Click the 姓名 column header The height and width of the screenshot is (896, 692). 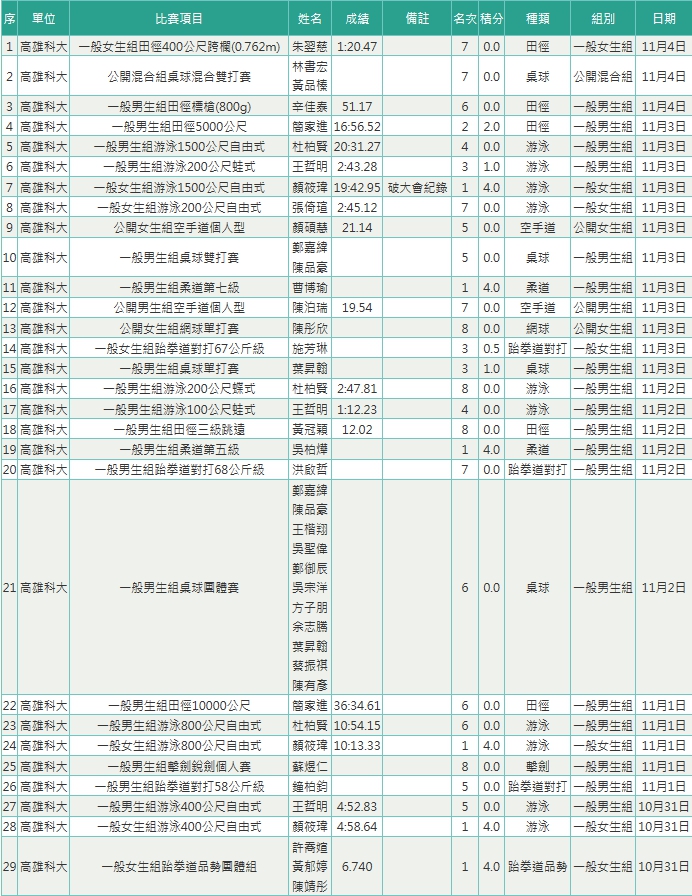click(x=310, y=19)
